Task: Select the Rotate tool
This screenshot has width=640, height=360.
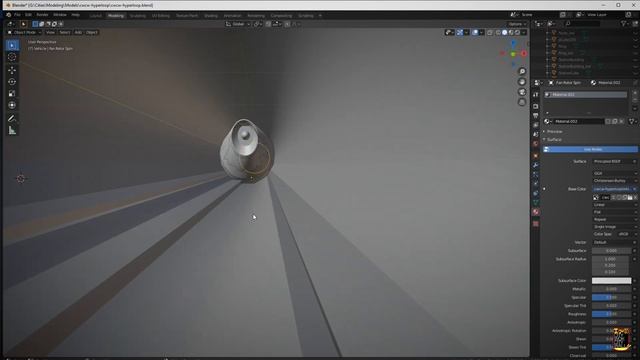Action: 12,82
